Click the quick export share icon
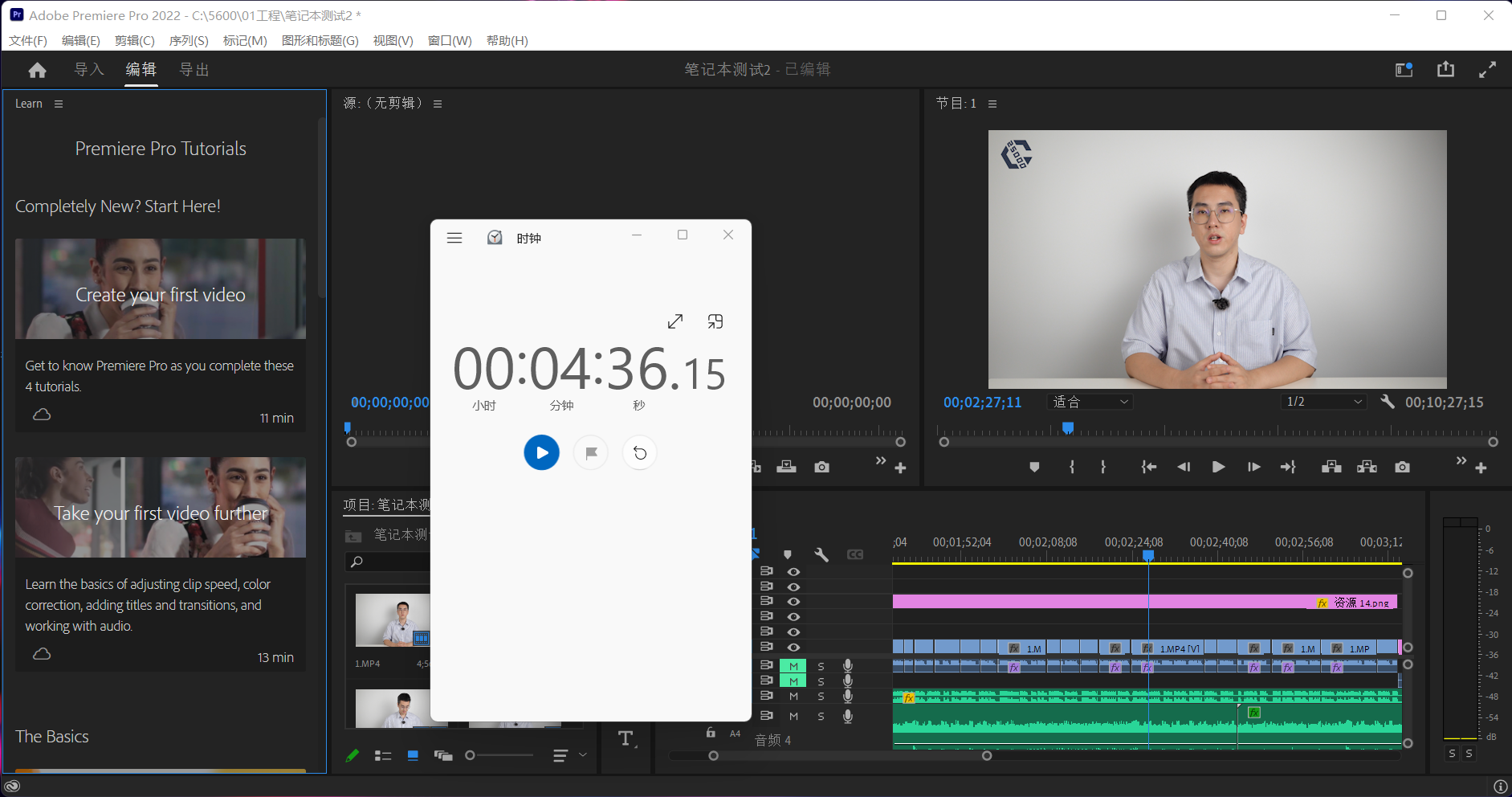 pyautogui.click(x=1445, y=70)
